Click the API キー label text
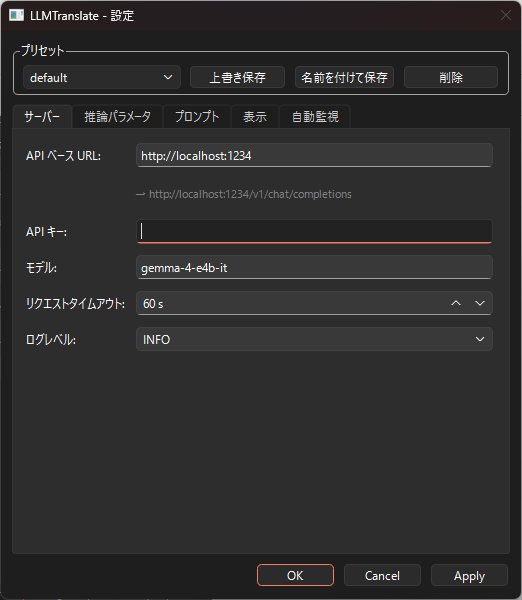 pos(46,232)
